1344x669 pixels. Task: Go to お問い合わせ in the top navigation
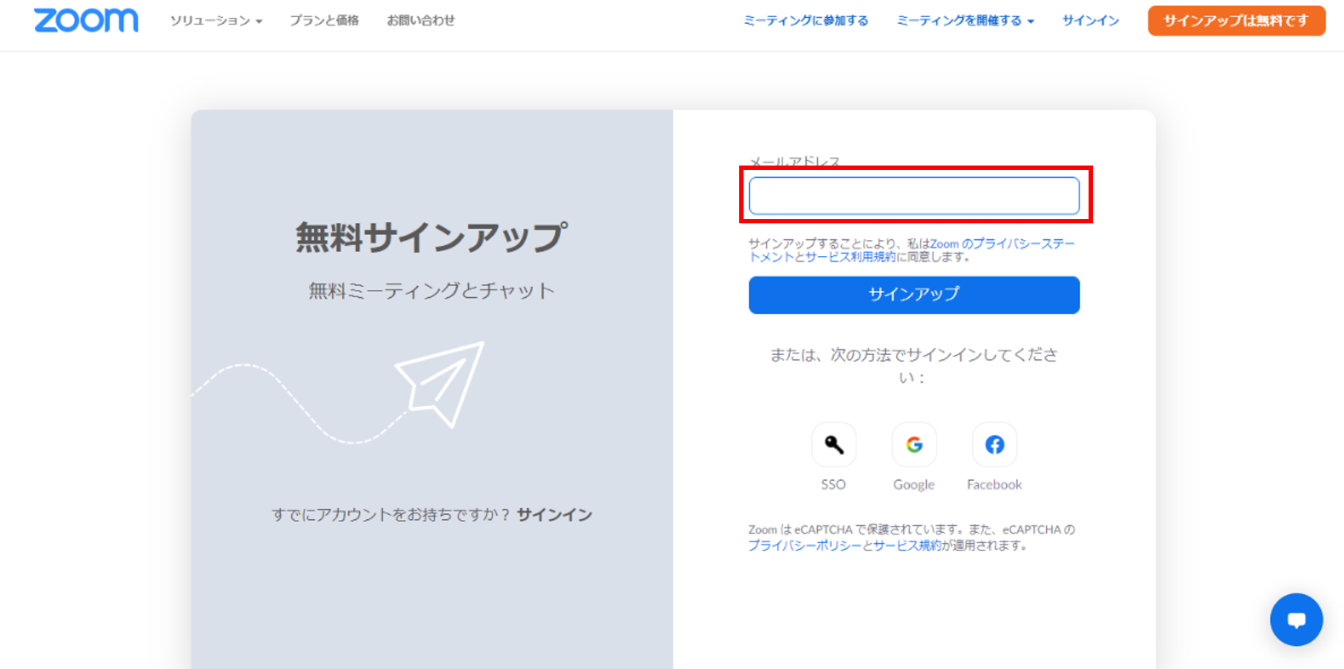[x=421, y=21]
